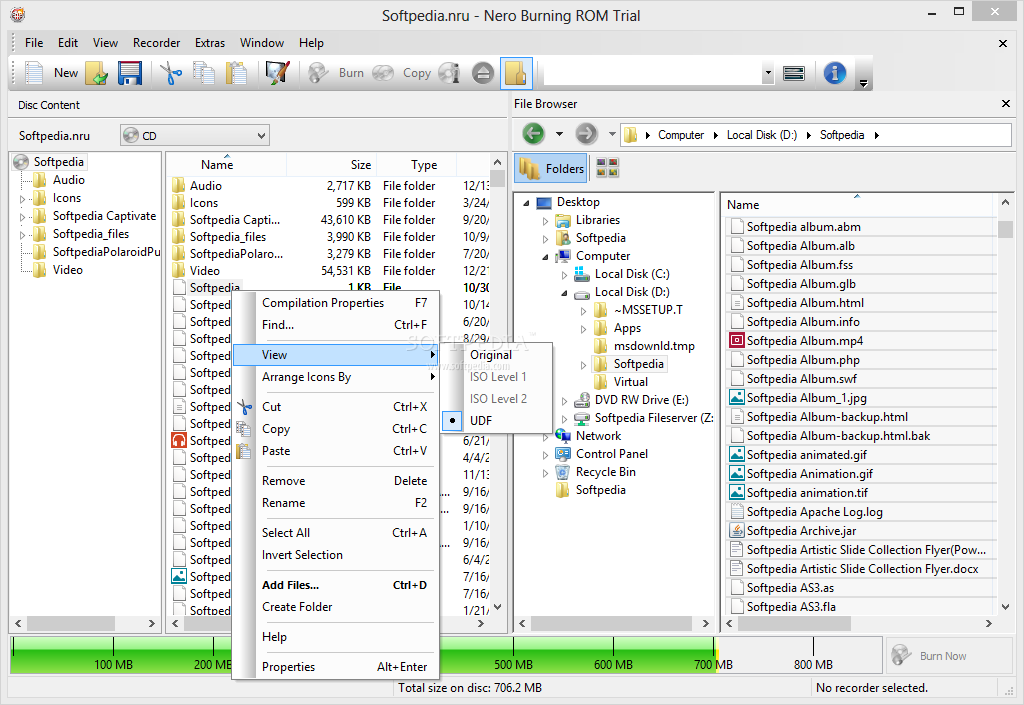
Task: Click Create Folder in context menu
Action: (x=336, y=606)
